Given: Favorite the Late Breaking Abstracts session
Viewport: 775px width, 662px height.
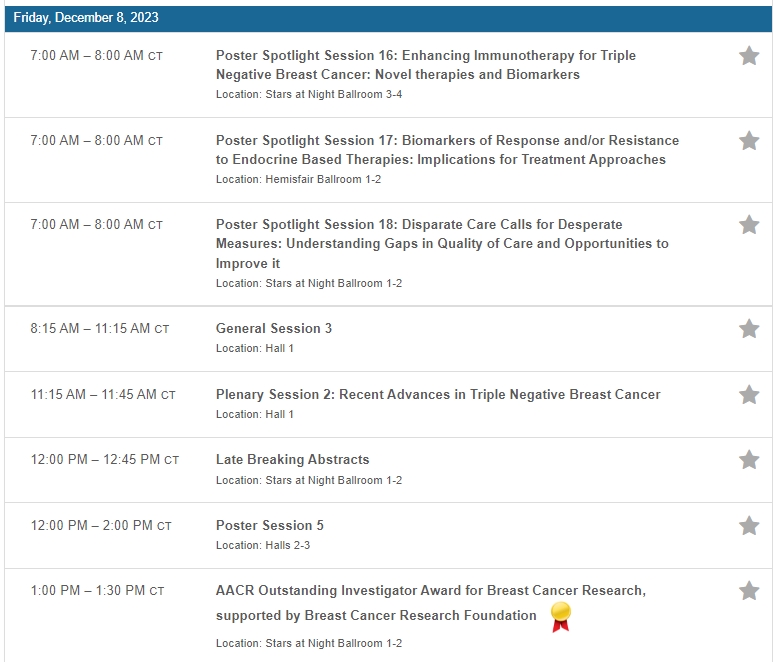Looking at the screenshot, I should coord(749,460).
